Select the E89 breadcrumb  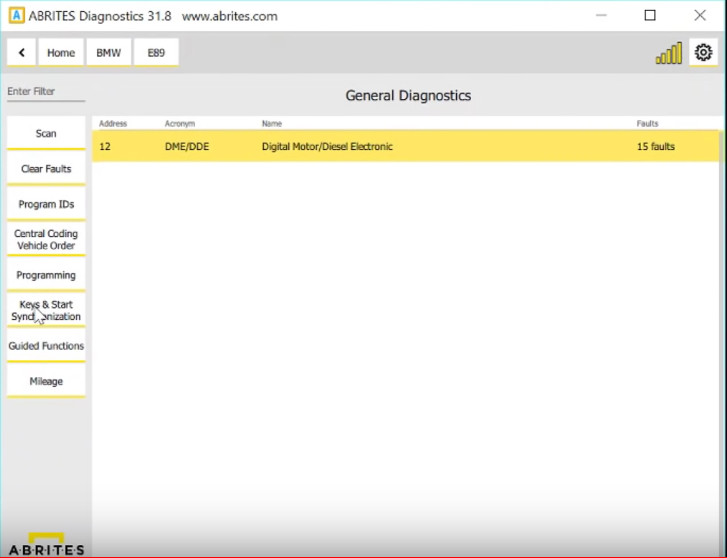[x=156, y=52]
